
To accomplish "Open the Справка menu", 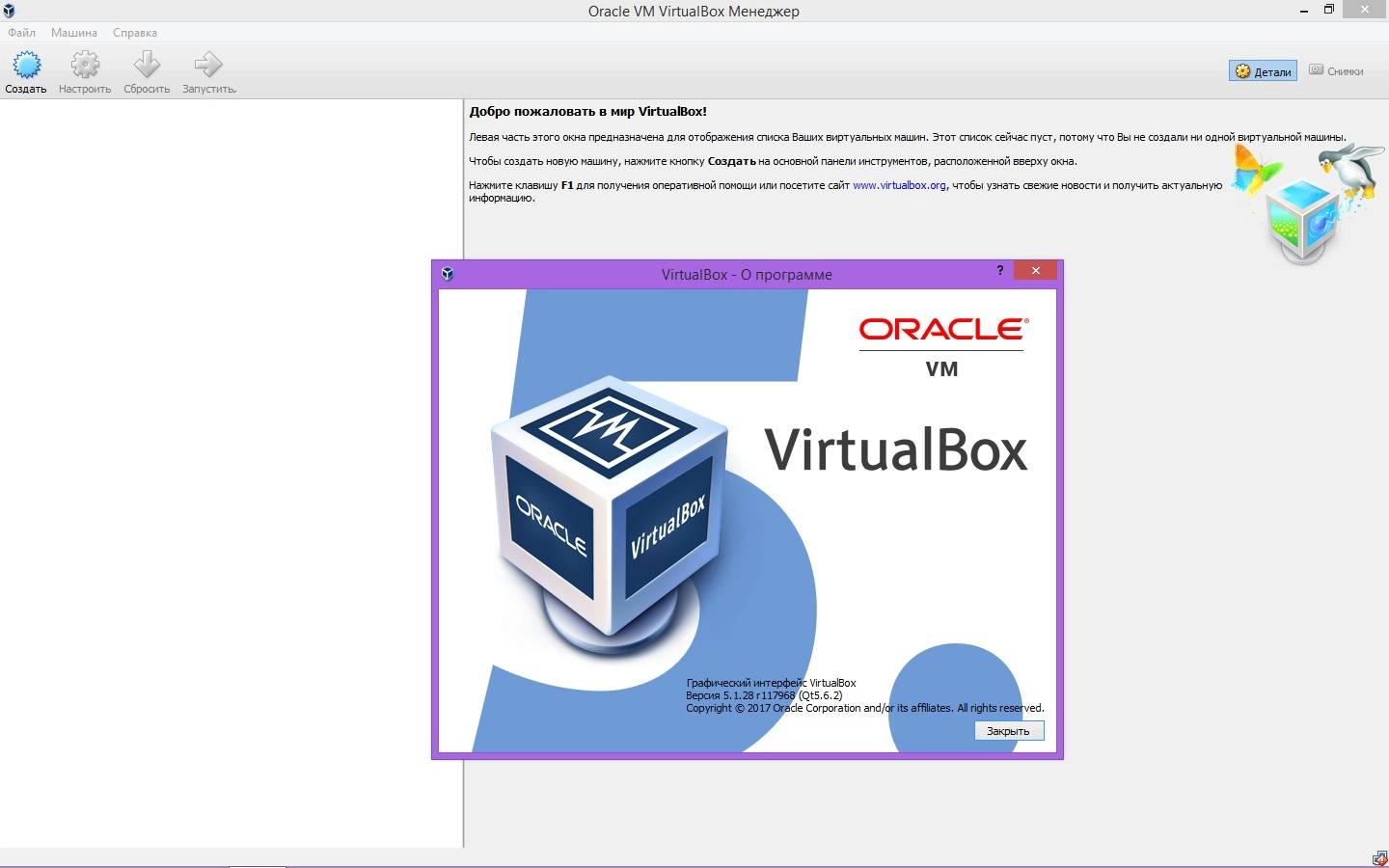I will pos(135,32).
